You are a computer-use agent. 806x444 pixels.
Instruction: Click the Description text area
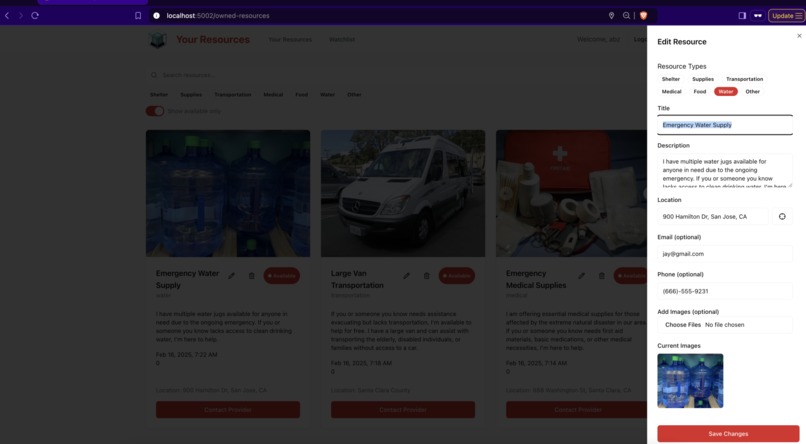(x=725, y=171)
